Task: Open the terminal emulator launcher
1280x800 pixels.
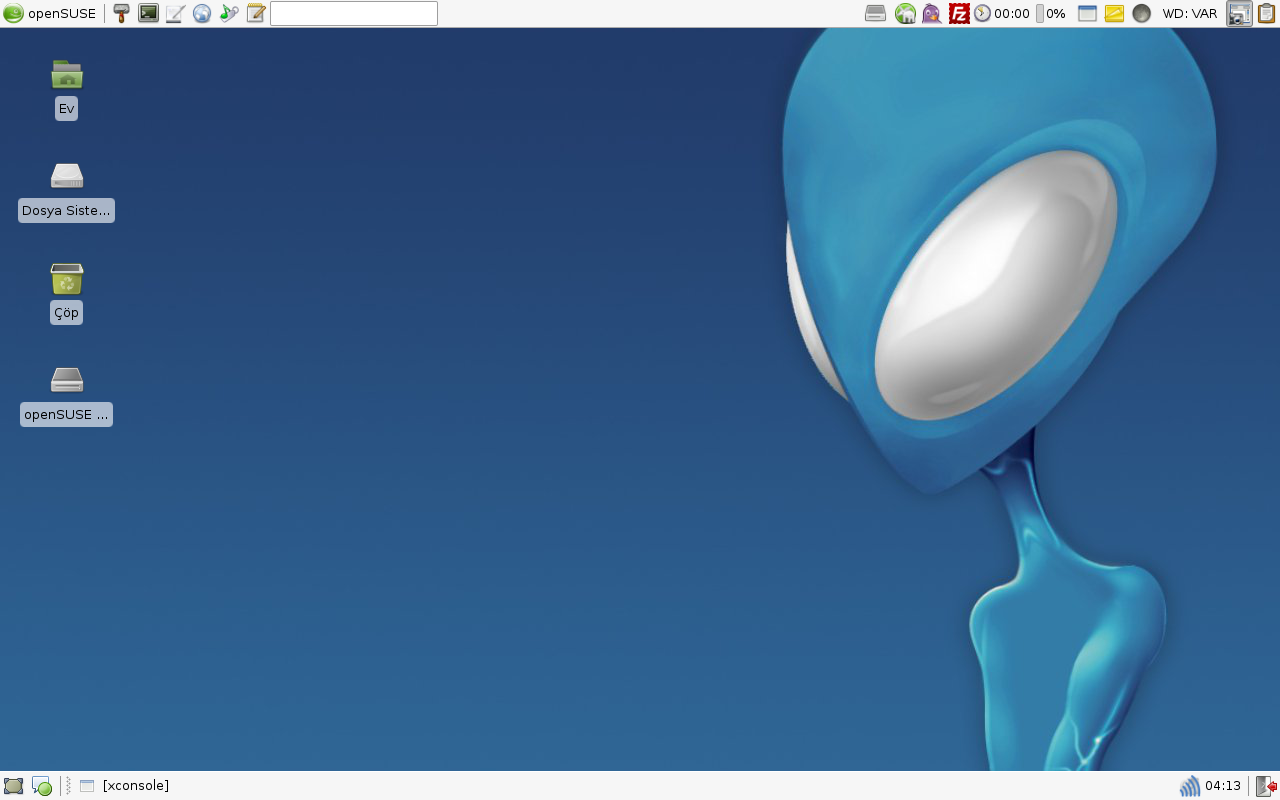Action: point(148,14)
